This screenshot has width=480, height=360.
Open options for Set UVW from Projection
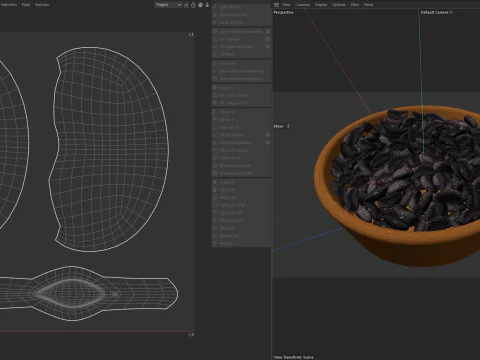click(268, 31)
